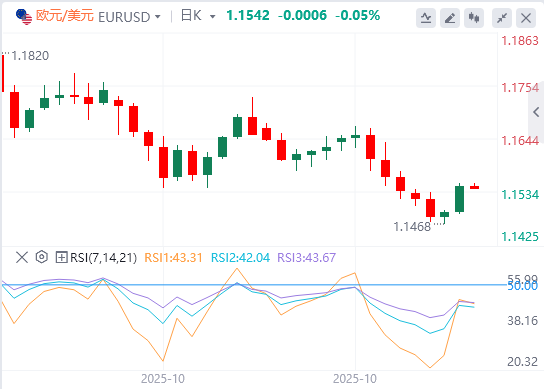Viewport: 544px width, 389px height.
Task: Switch chart type with candlestick icon
Action: tap(474, 18)
